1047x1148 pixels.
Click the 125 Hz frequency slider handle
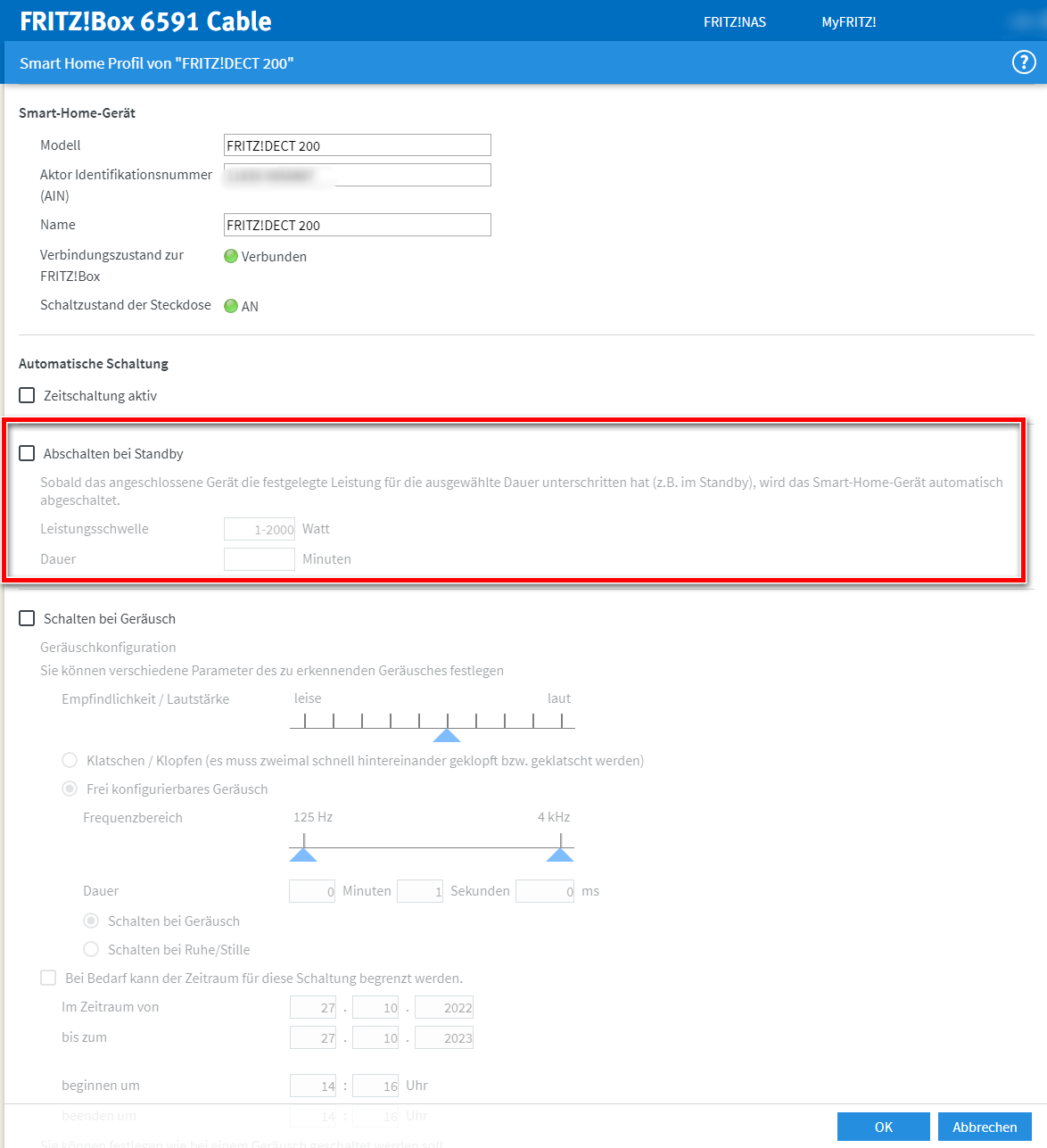[303, 855]
